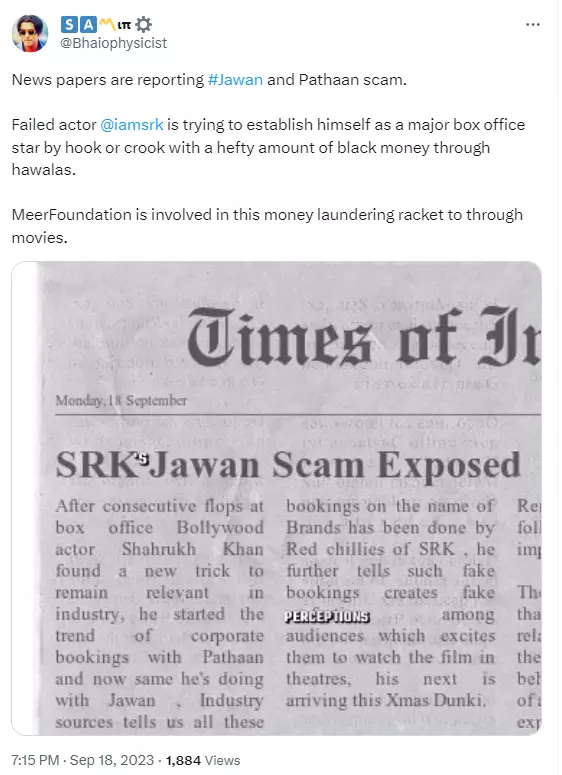Click the yellow M emoji in name
This screenshot has height=775, width=562.
tap(107, 23)
